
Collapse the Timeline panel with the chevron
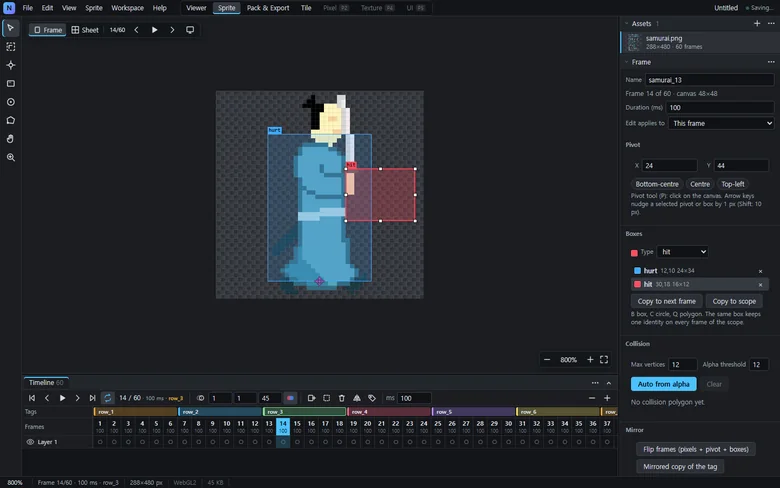pos(609,383)
